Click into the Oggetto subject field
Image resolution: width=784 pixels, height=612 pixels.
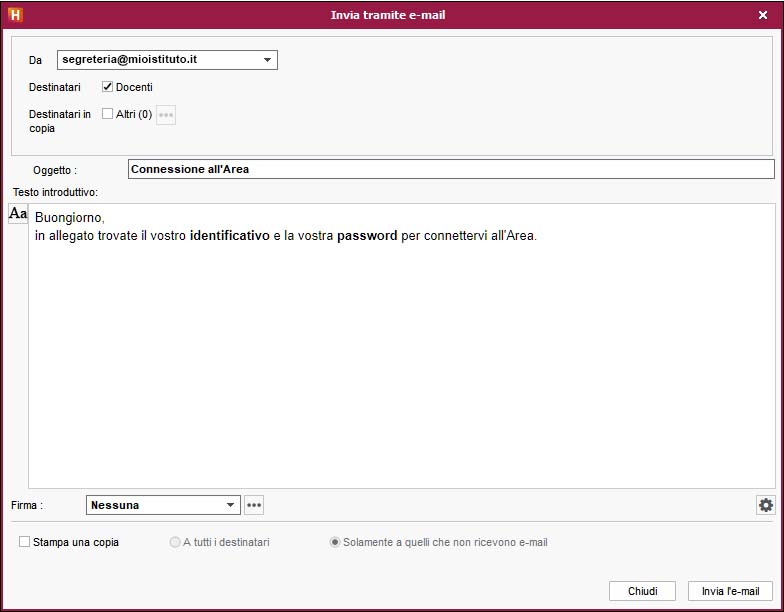(x=450, y=169)
